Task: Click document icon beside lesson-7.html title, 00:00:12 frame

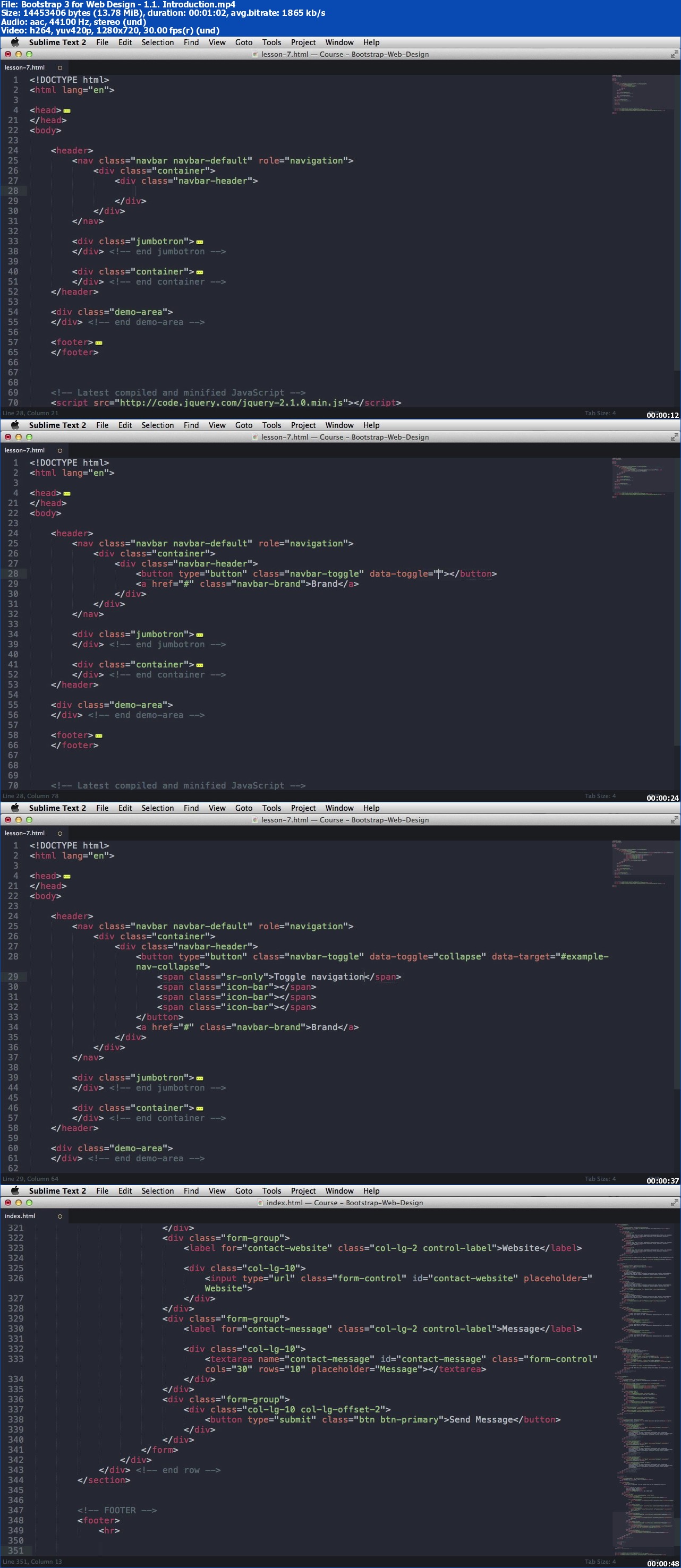Action: click(x=255, y=54)
